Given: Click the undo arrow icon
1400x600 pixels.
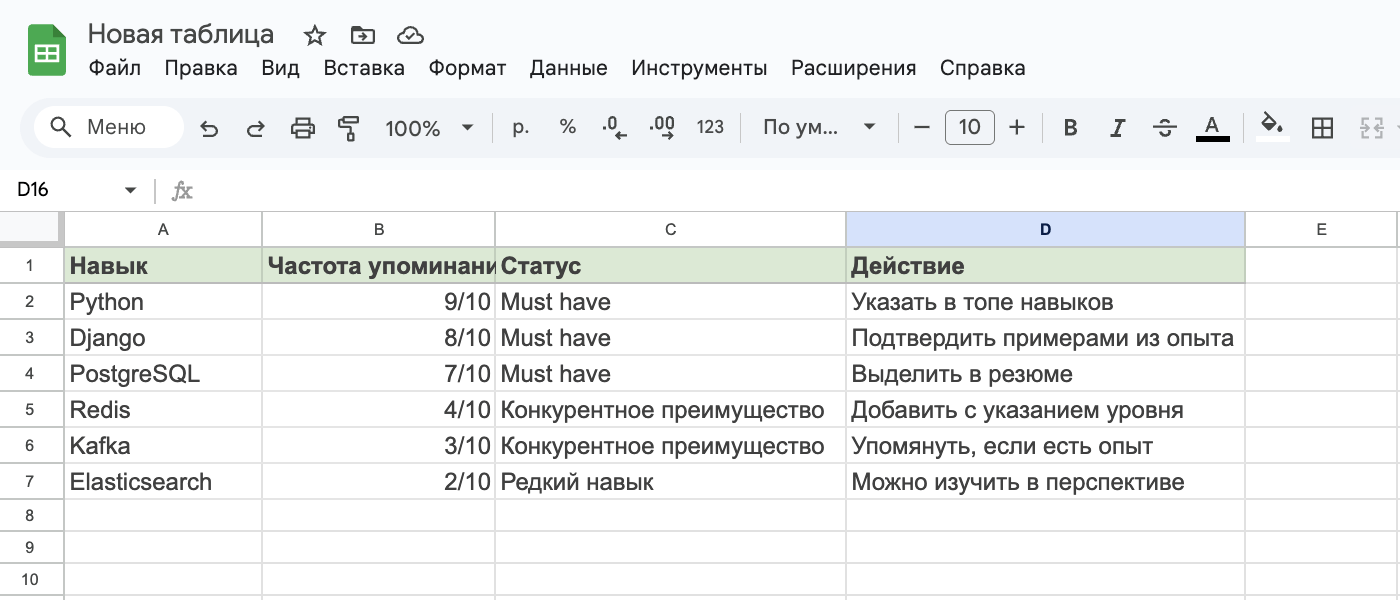Looking at the screenshot, I should [209, 128].
